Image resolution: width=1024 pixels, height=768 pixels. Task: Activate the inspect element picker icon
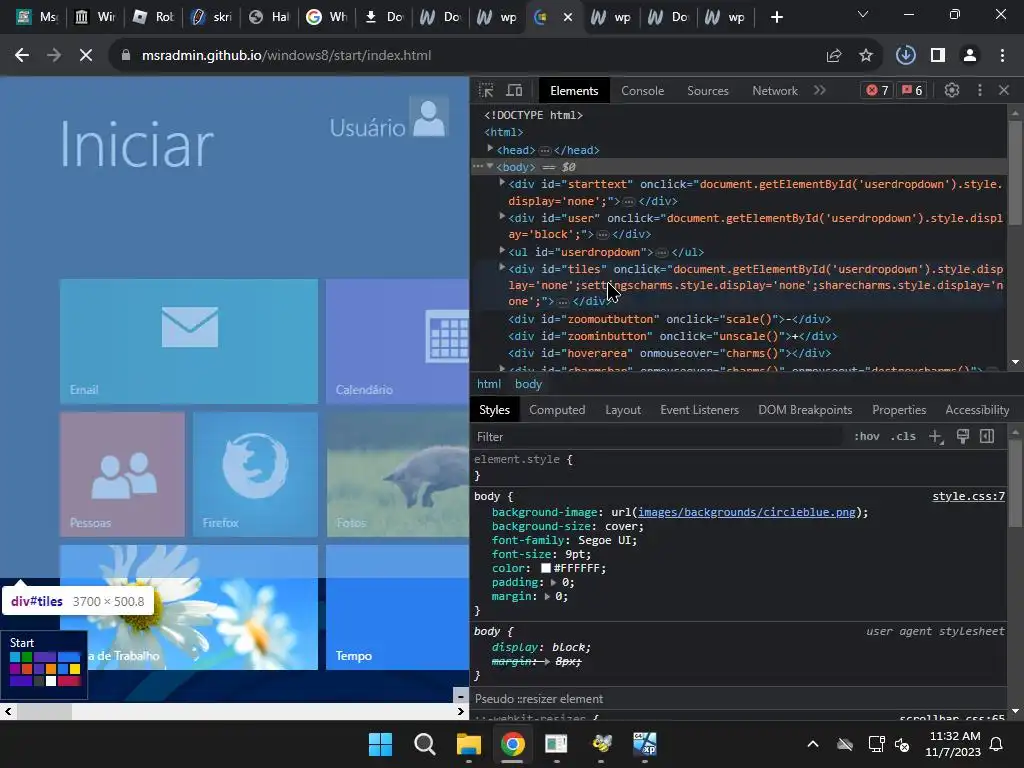tap(487, 90)
